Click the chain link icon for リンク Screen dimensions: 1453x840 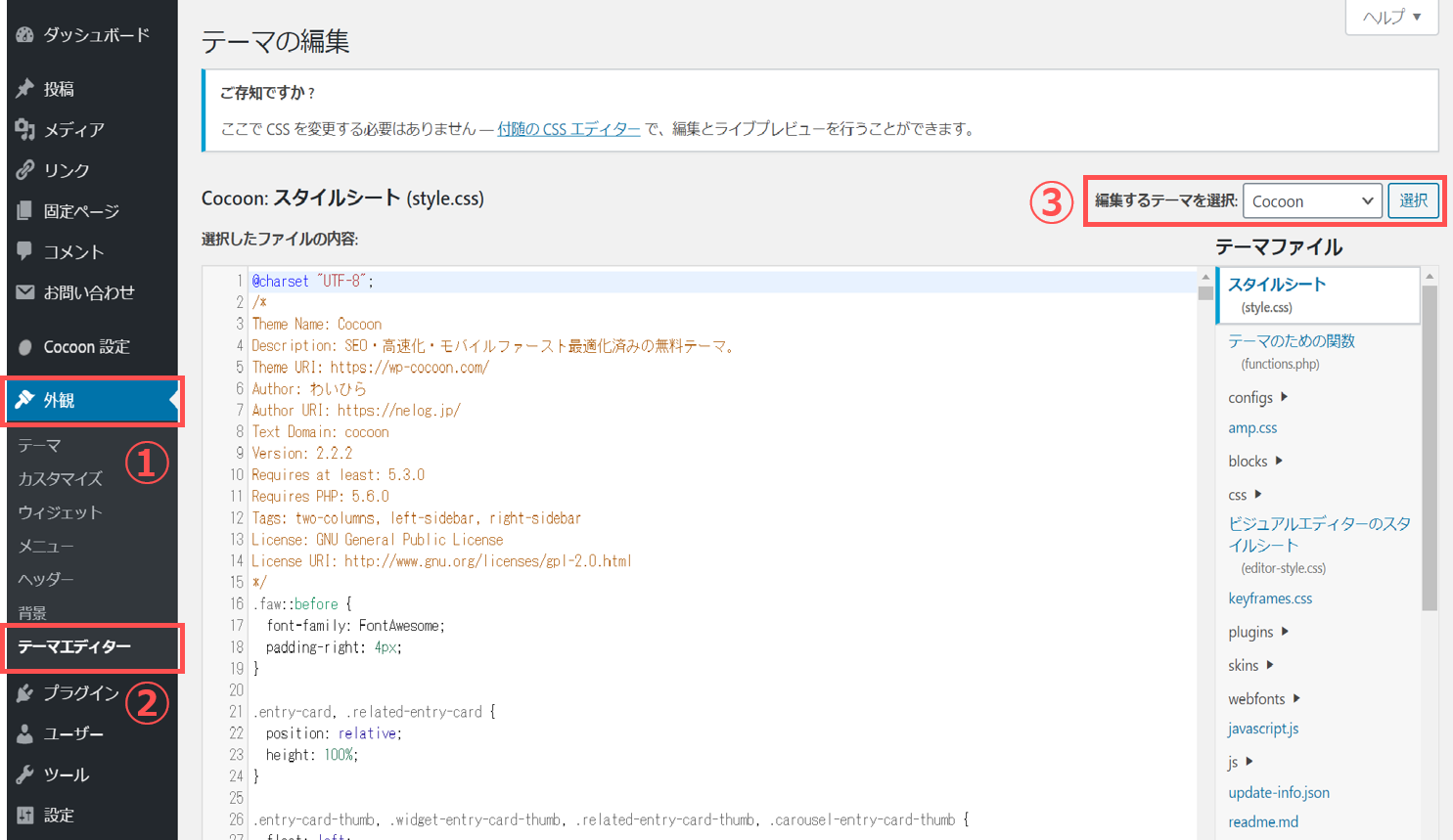(25, 170)
